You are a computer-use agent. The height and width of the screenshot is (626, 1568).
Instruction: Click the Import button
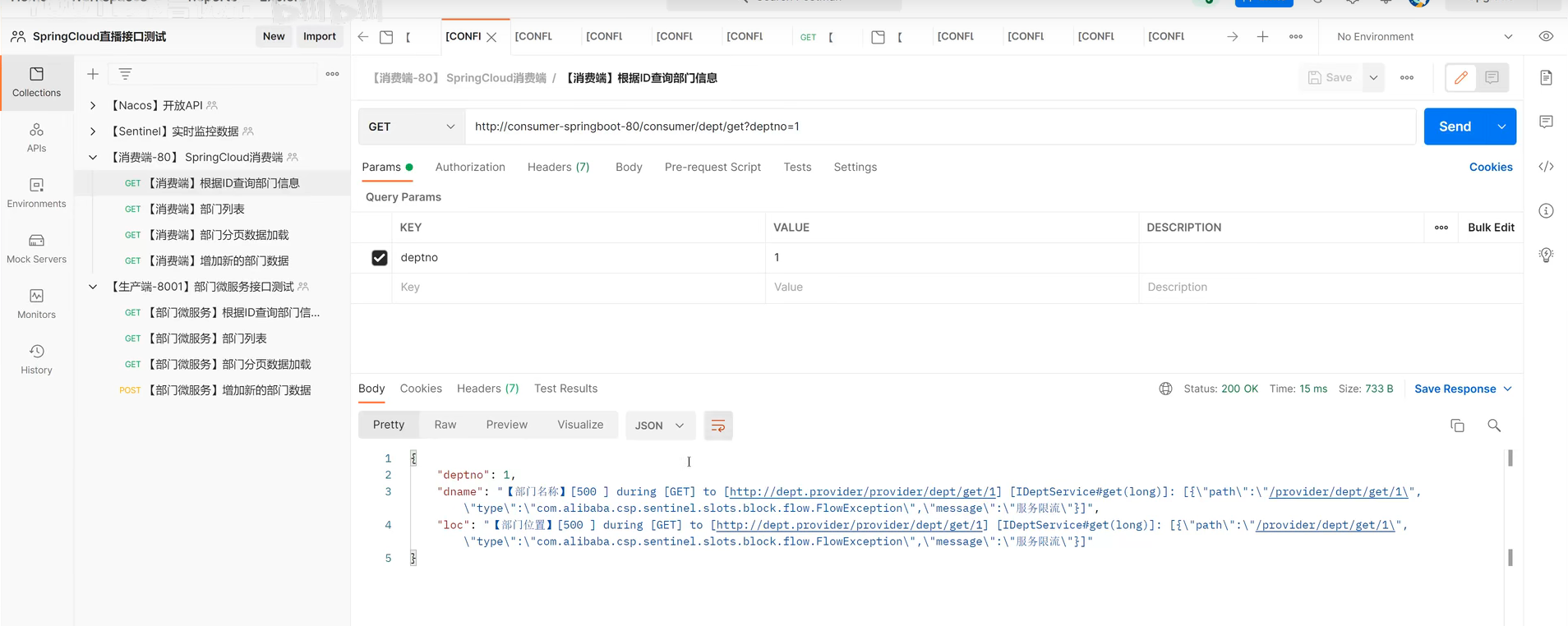tap(320, 36)
